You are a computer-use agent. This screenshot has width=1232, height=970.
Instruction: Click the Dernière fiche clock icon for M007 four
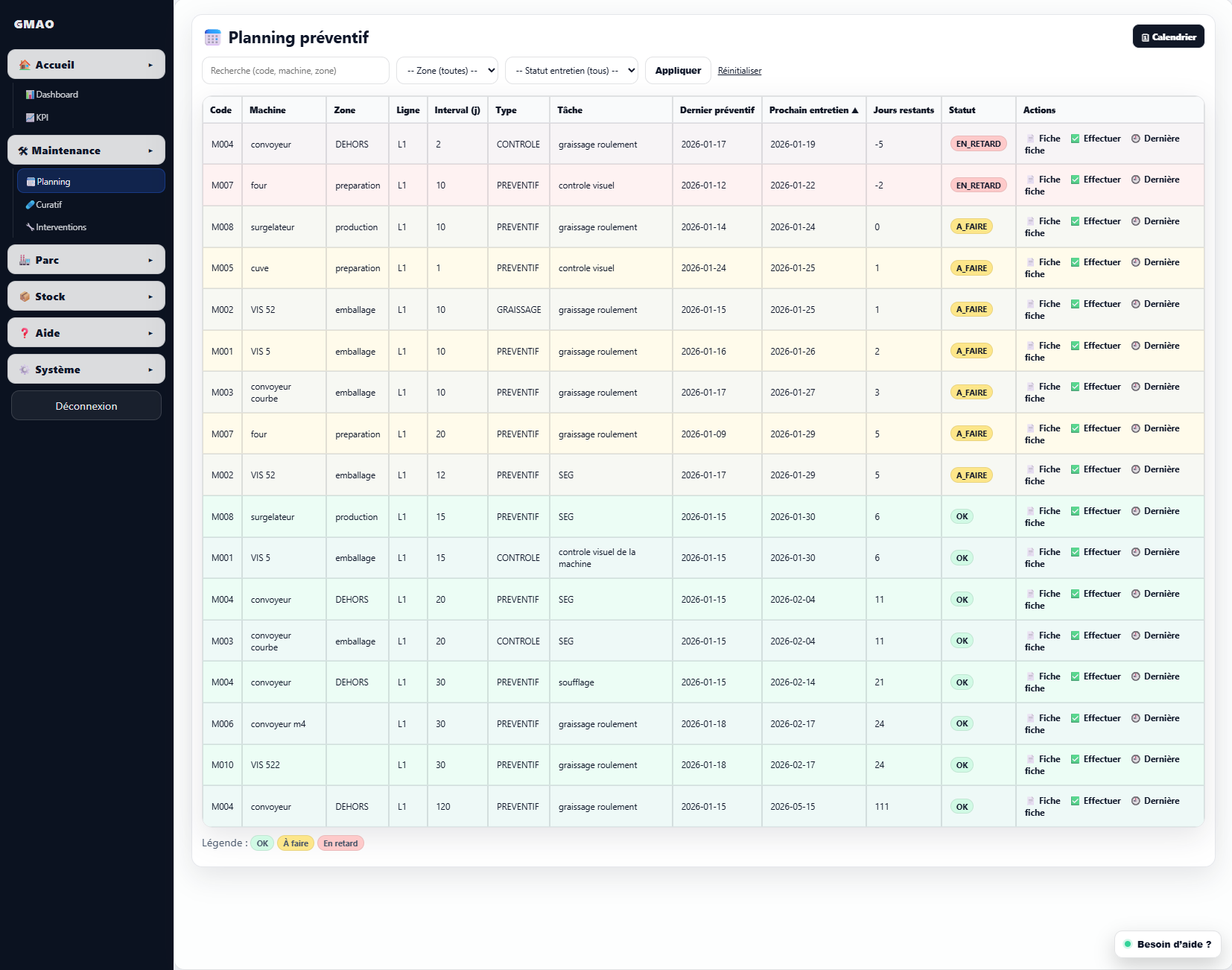pyautogui.click(x=1135, y=180)
